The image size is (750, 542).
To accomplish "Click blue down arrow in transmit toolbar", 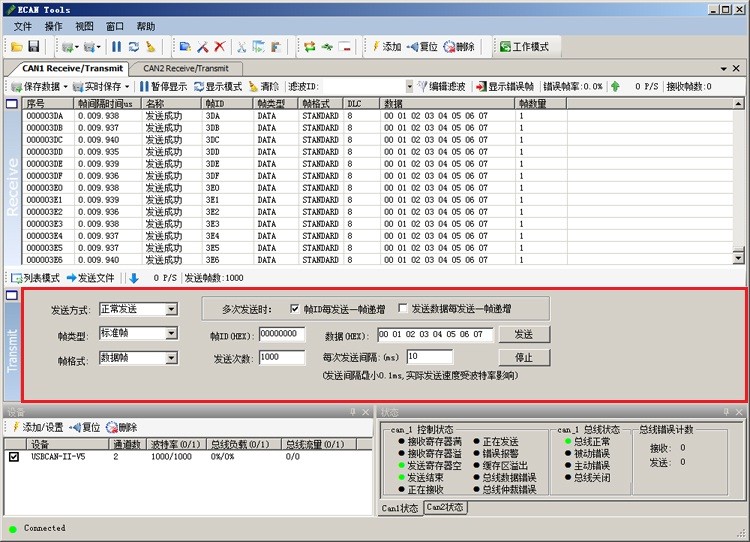I will coord(134,278).
